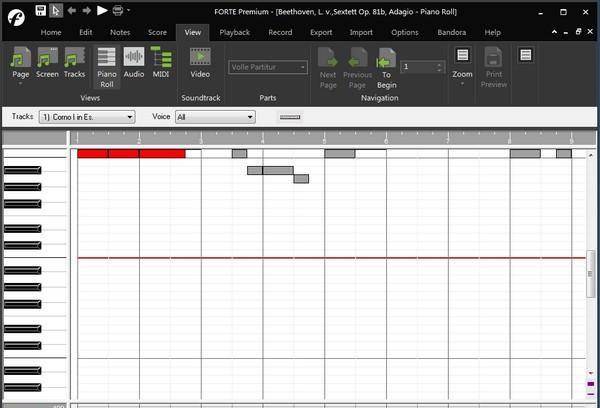Switch to Screen view
This screenshot has height=408, width=600.
coord(47,63)
